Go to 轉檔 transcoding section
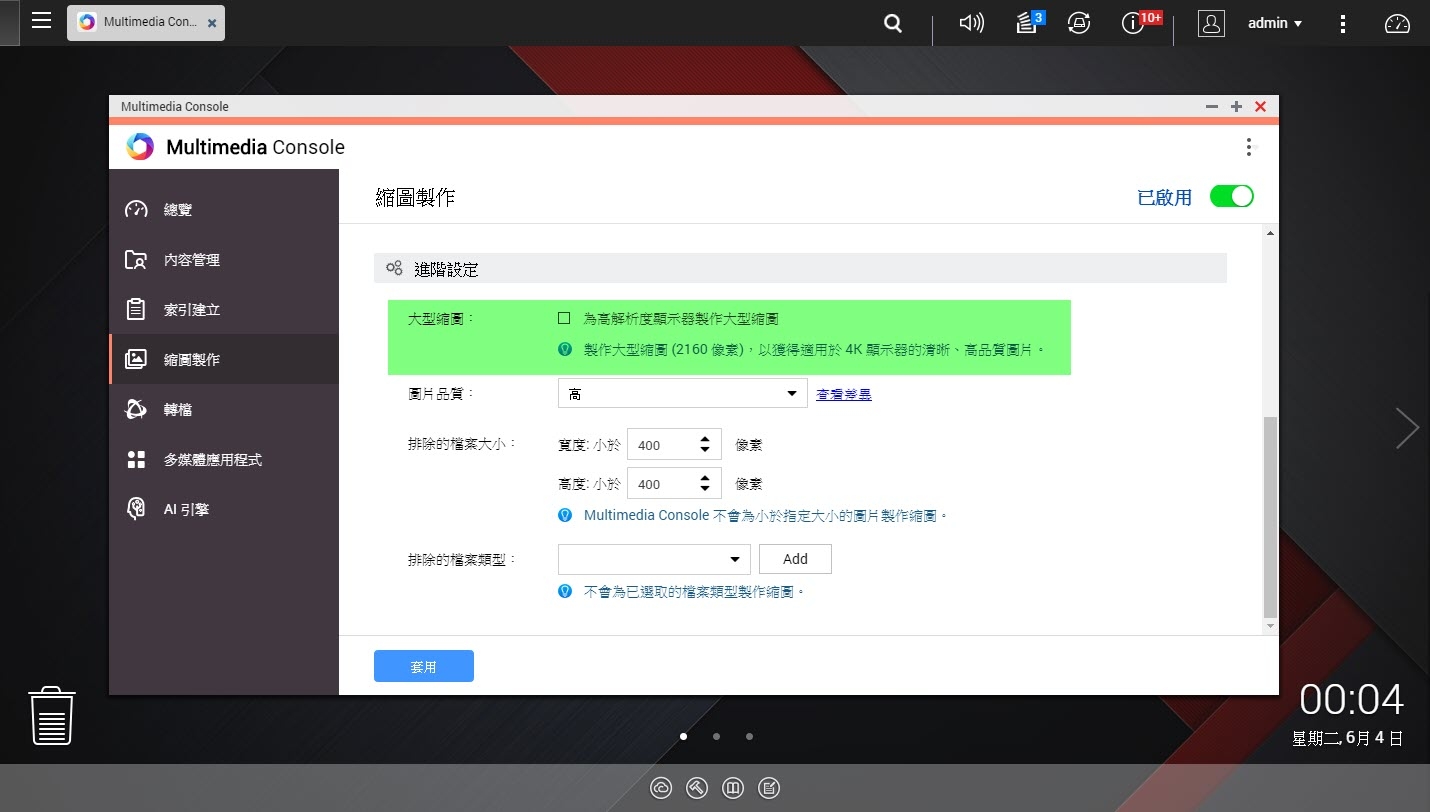This screenshot has height=812, width=1430. (x=224, y=409)
